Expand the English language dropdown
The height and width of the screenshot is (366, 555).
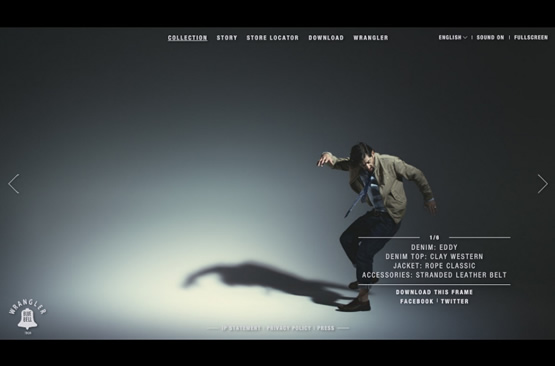pos(453,38)
